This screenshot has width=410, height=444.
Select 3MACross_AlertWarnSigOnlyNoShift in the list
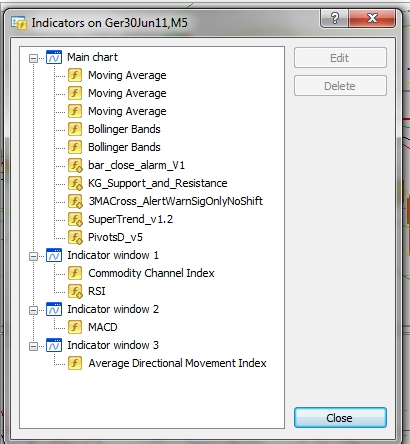click(x=175, y=201)
